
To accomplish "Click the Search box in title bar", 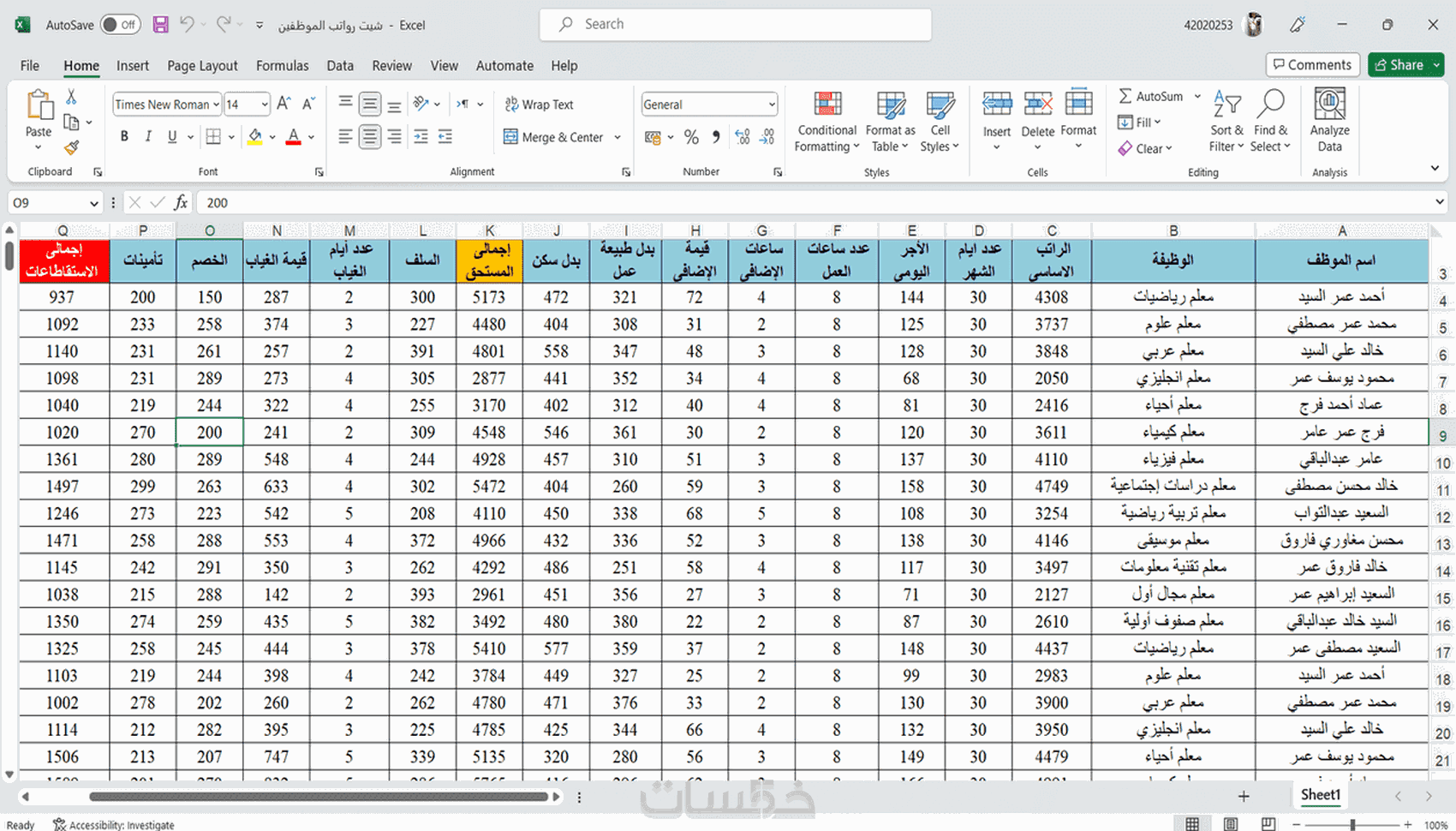I will click(735, 25).
